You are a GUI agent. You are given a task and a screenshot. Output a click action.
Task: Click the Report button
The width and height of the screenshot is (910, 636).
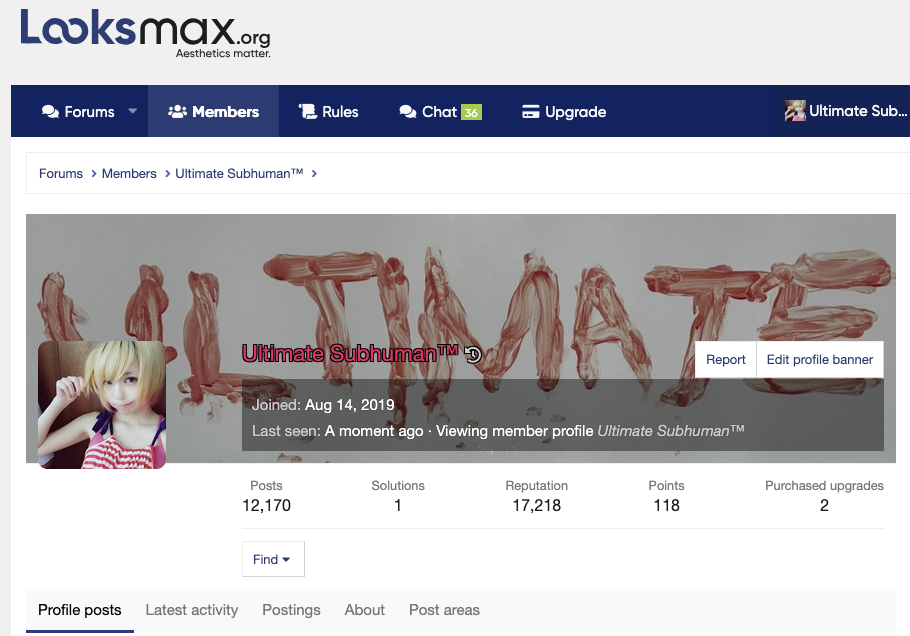(x=725, y=360)
